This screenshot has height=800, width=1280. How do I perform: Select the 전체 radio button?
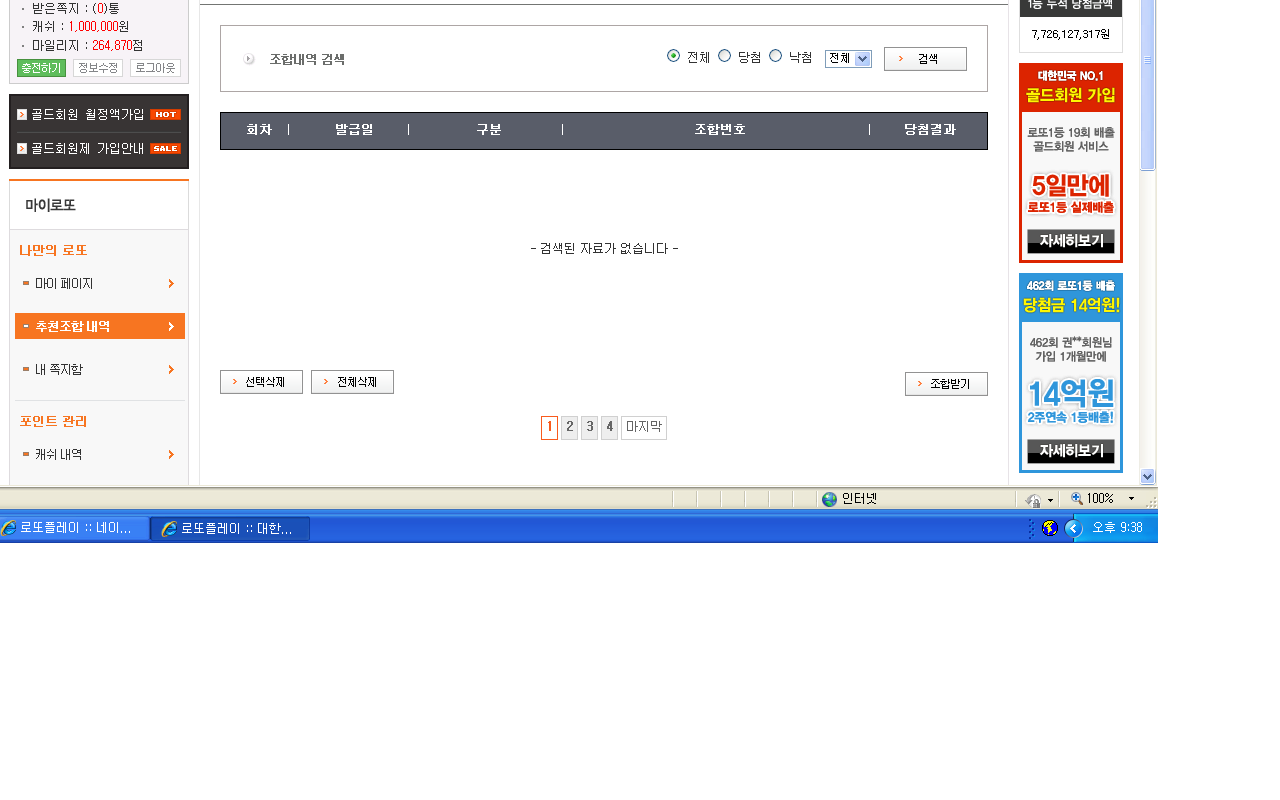(x=673, y=56)
